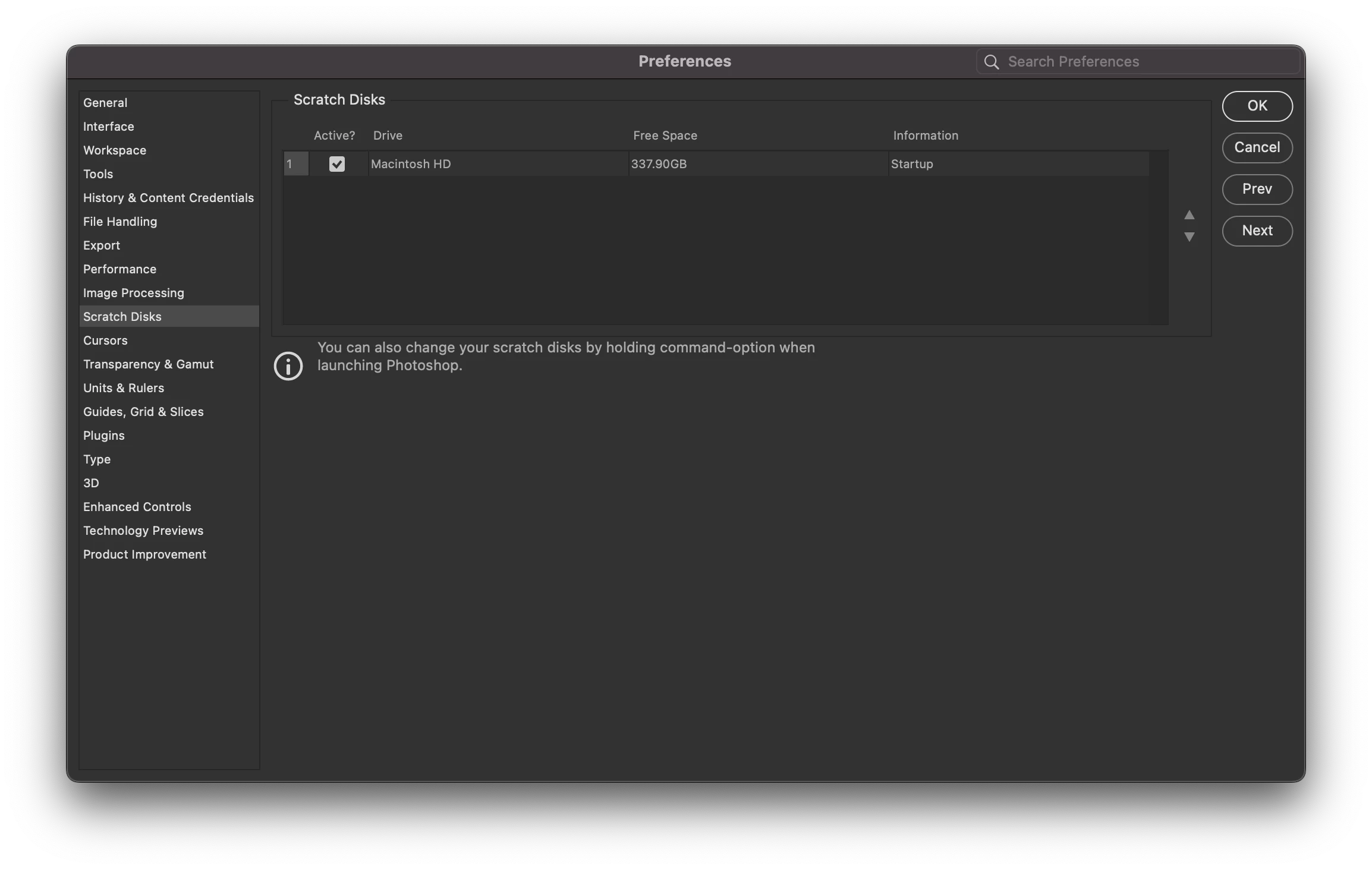1372x870 pixels.
Task: Select Interface in the sidebar
Action: coord(109,127)
